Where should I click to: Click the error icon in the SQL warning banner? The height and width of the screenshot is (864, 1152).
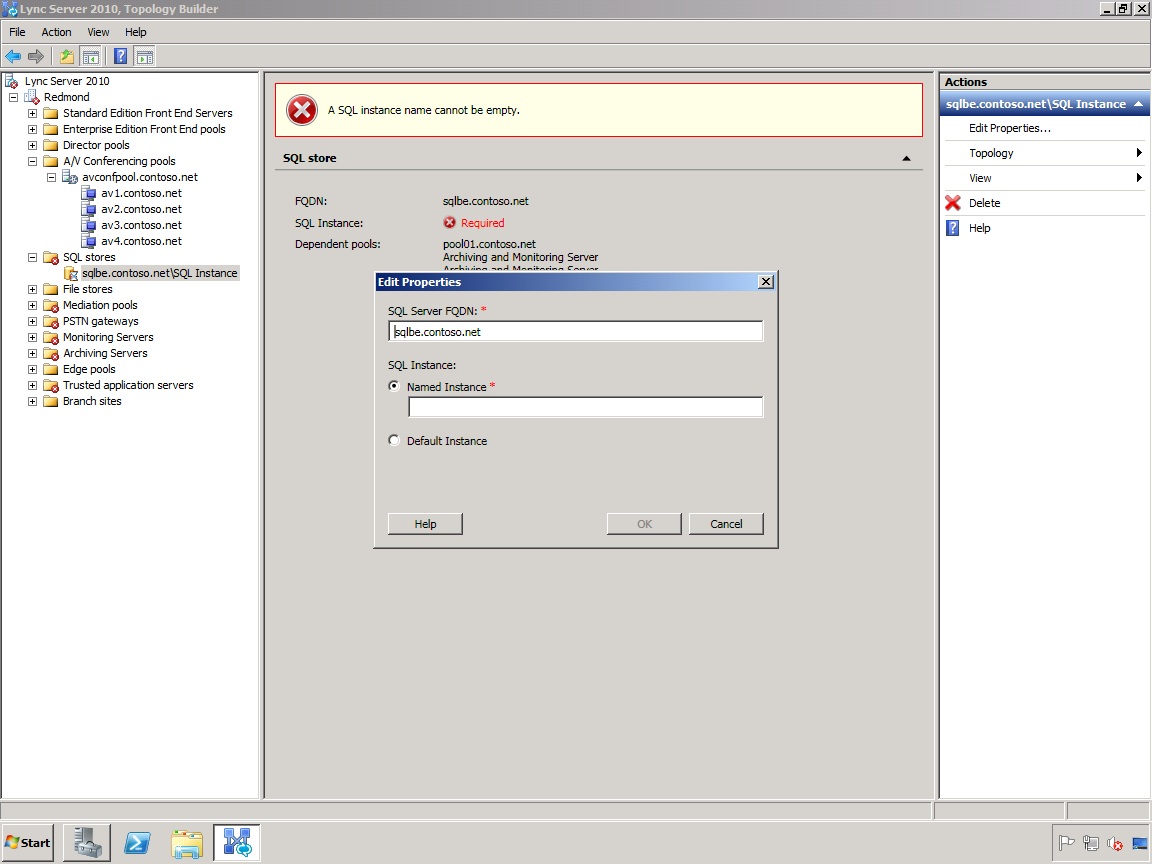point(301,110)
